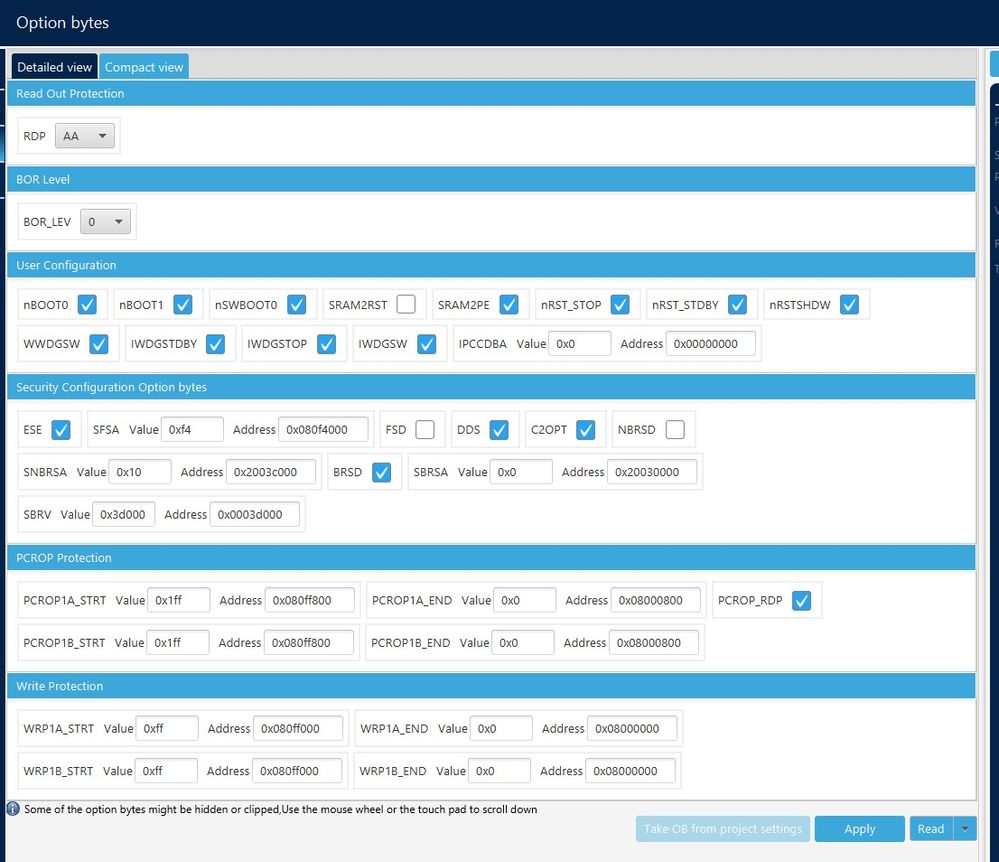This screenshot has width=999, height=862.
Task: Collapse the Security Configuration Option bytes header
Action: pyautogui.click(x=491, y=387)
